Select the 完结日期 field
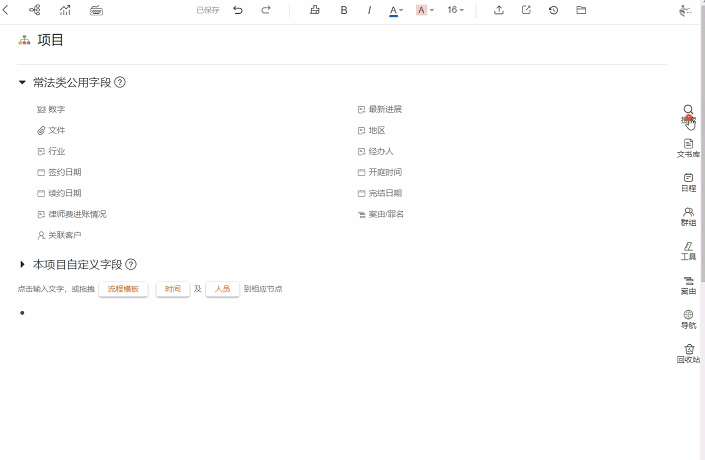 (x=380, y=193)
